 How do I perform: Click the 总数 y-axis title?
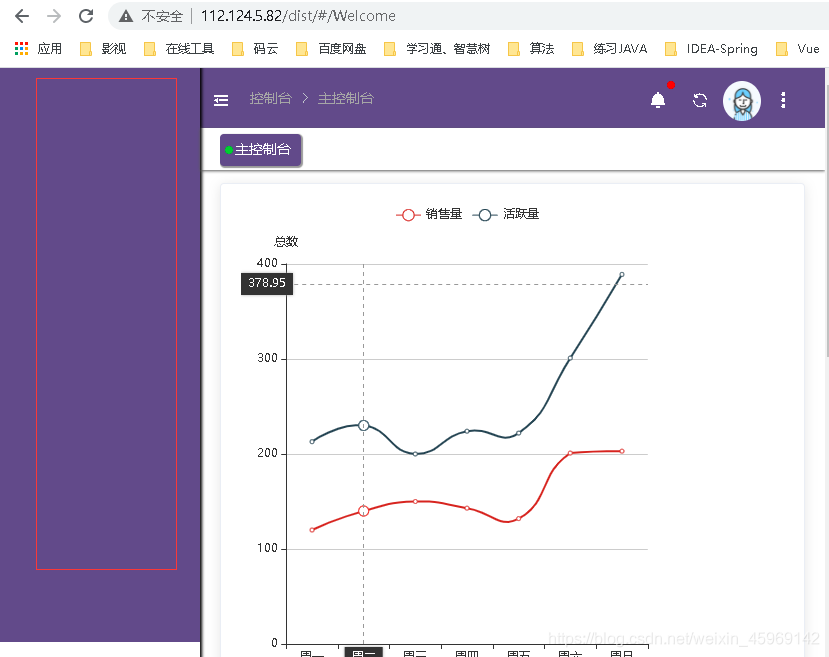point(286,242)
